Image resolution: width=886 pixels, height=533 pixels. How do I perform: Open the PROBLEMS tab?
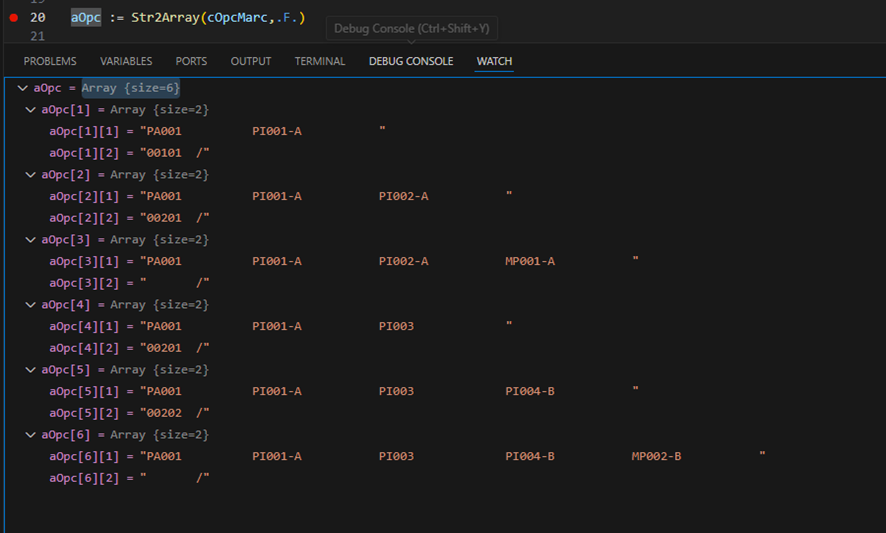[50, 62]
